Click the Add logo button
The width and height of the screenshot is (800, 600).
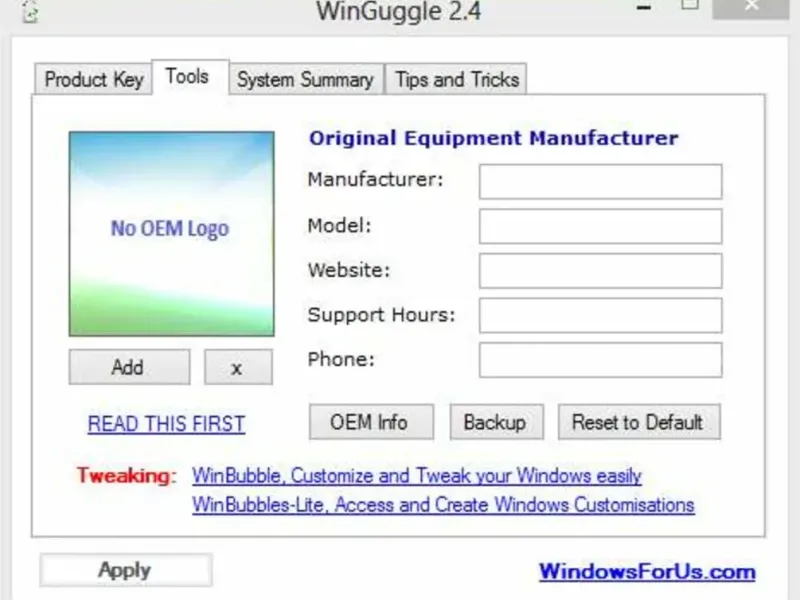click(x=130, y=367)
